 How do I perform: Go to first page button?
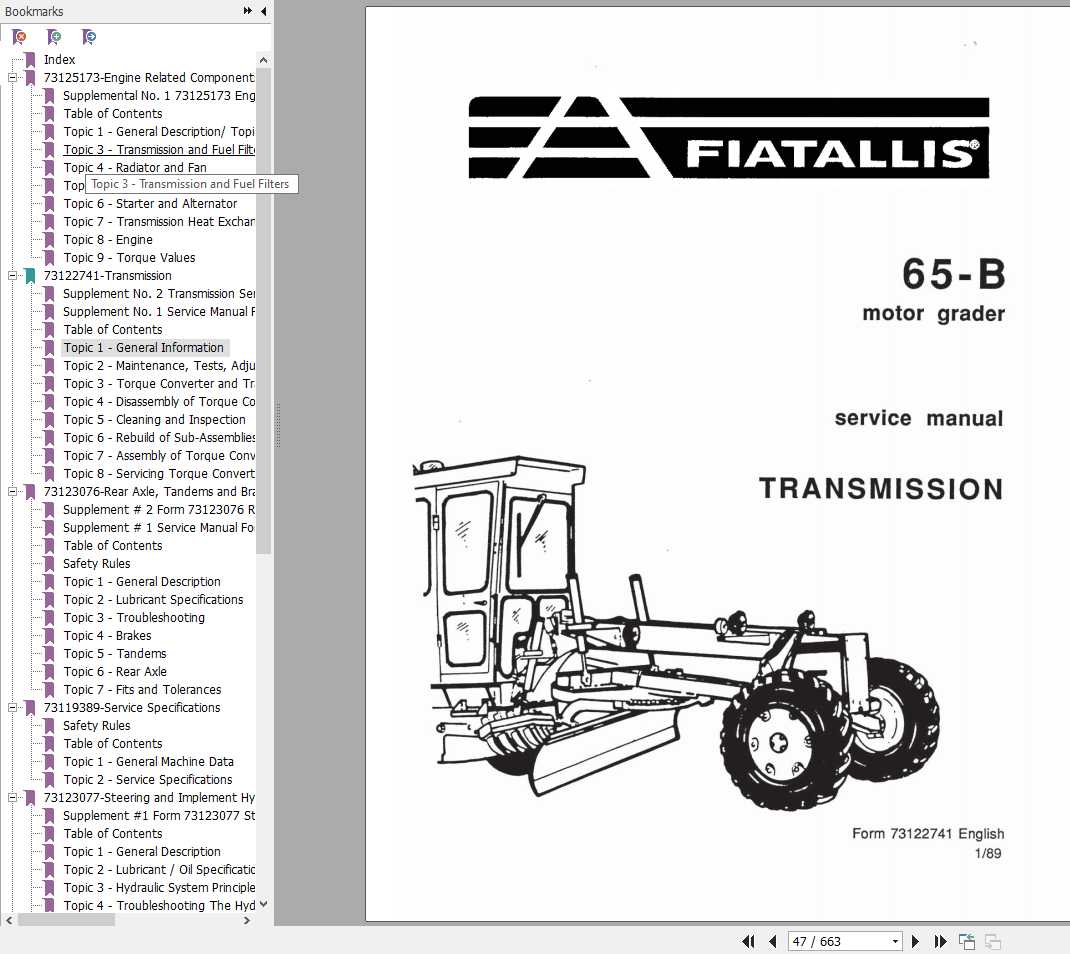tap(749, 942)
